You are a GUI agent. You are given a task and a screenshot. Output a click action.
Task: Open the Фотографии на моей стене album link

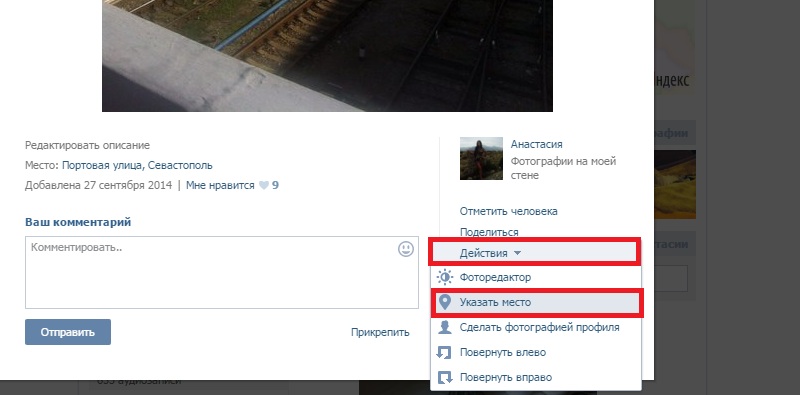563,168
